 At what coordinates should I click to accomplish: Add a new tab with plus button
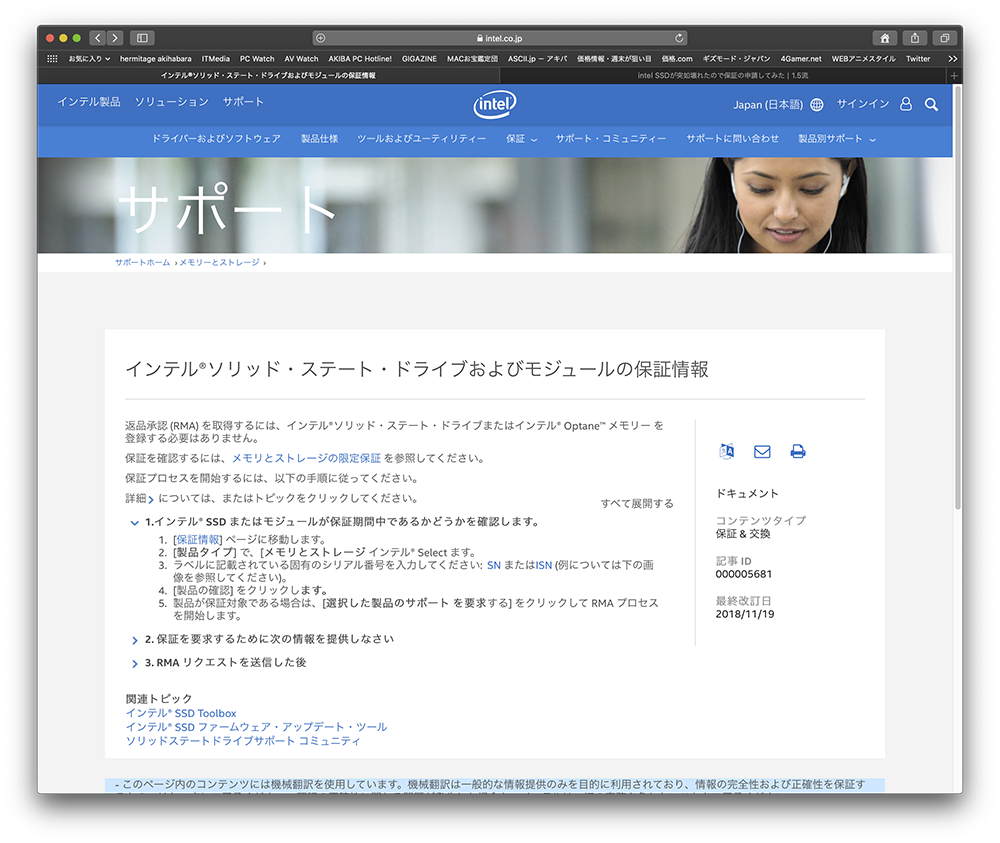[x=954, y=76]
